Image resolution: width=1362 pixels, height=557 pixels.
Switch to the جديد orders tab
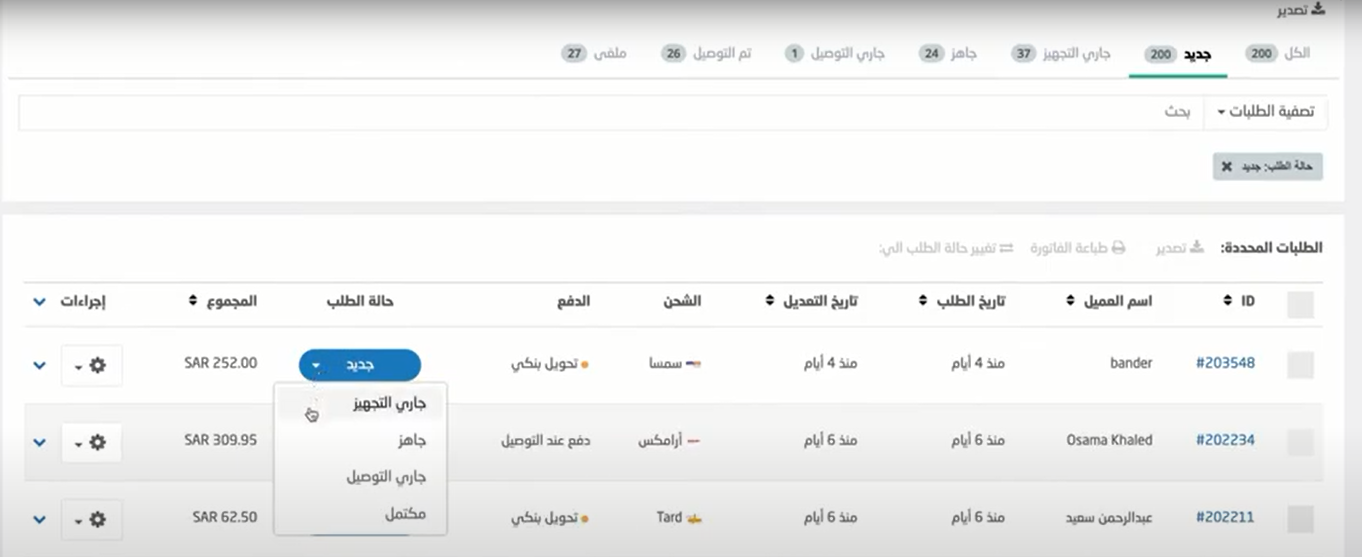coord(1178,54)
